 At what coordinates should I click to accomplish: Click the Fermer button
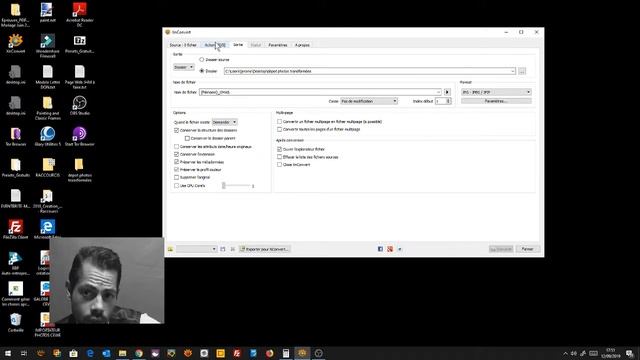528,249
